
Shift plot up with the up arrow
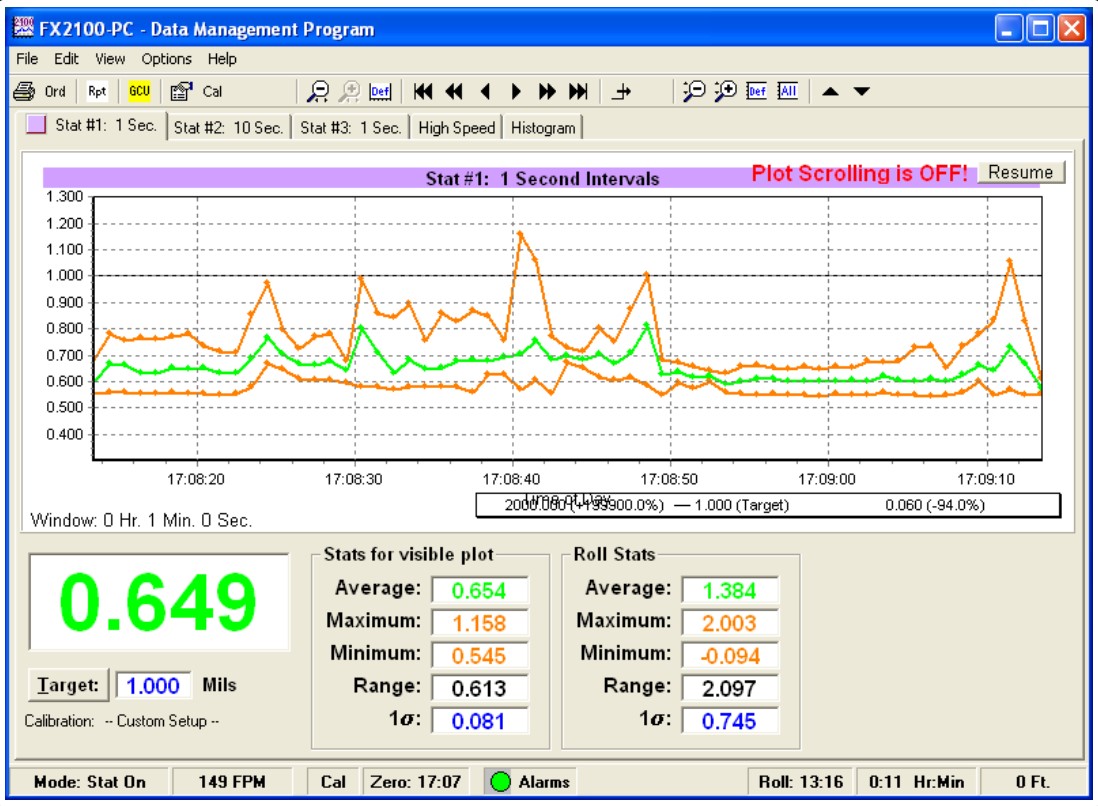click(x=830, y=91)
